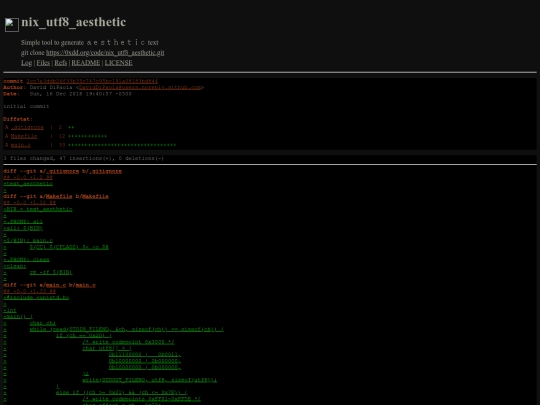Click the author's noreply email address
Image resolution: width=540 pixels, height=405 pixels.
(x=140, y=87)
